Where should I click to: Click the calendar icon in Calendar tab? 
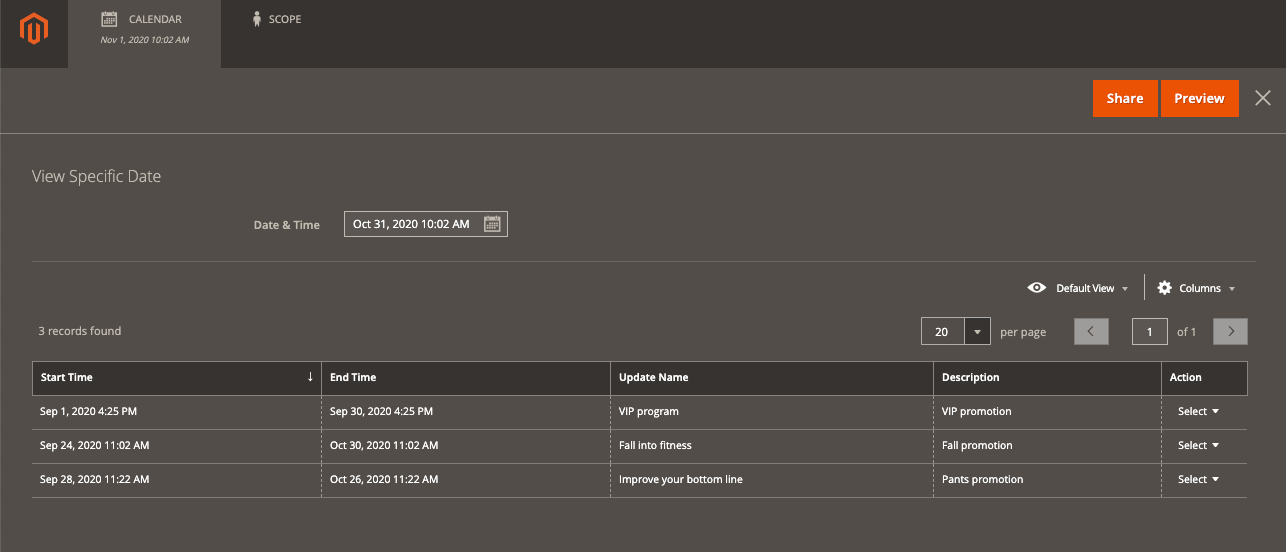click(x=110, y=19)
